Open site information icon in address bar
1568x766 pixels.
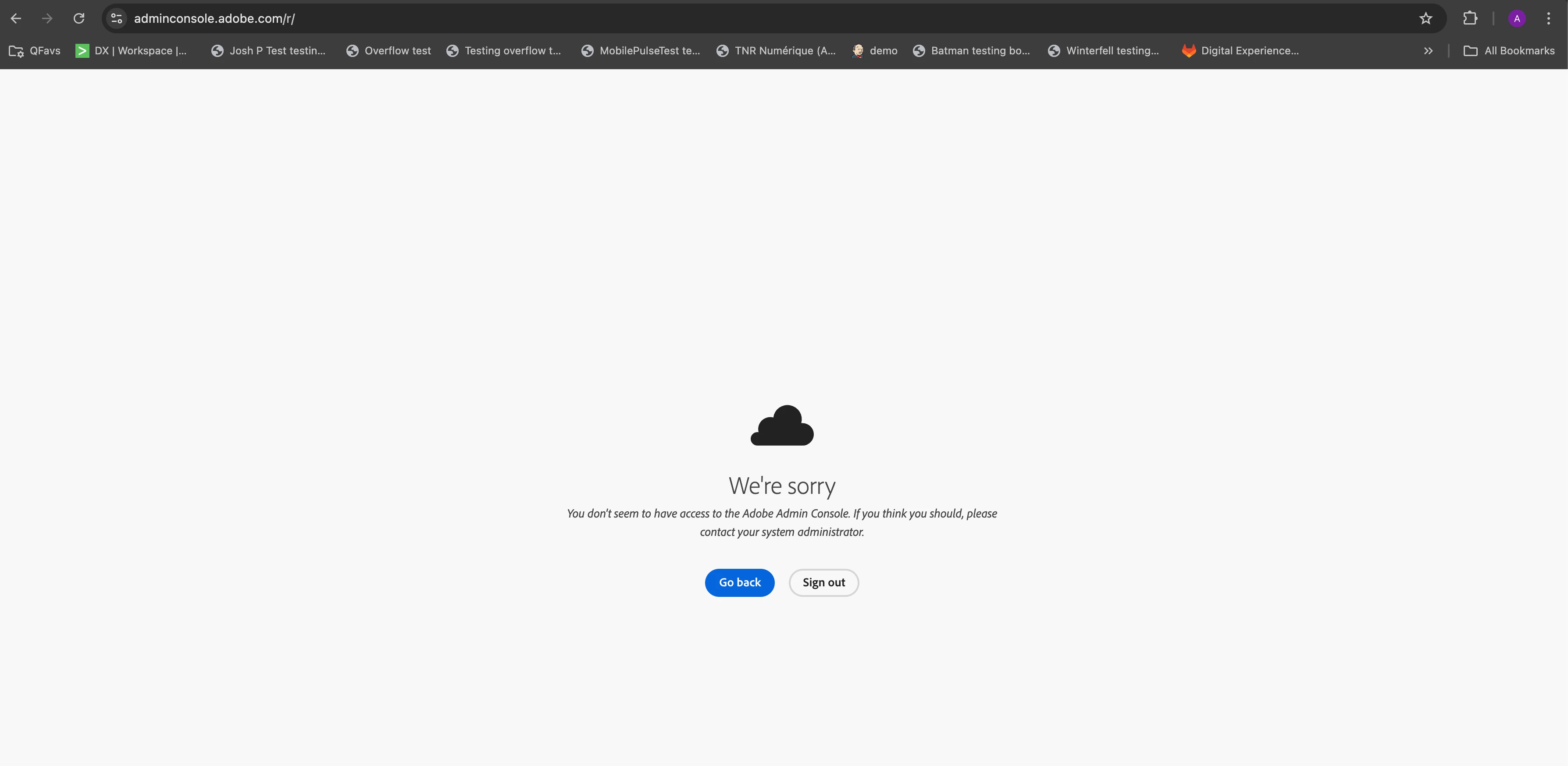[117, 18]
